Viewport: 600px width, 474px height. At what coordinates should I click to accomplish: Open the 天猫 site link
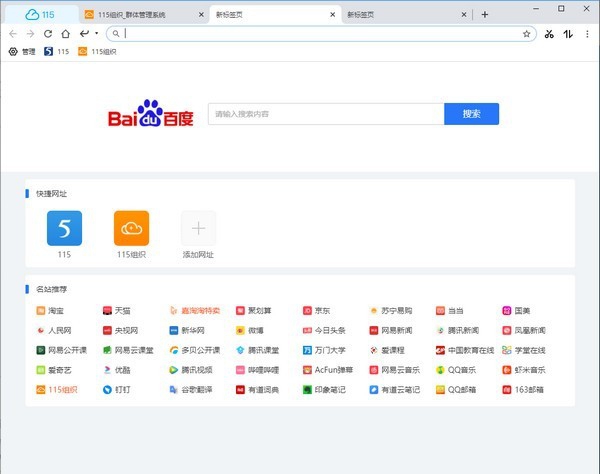pyautogui.click(x=117, y=311)
